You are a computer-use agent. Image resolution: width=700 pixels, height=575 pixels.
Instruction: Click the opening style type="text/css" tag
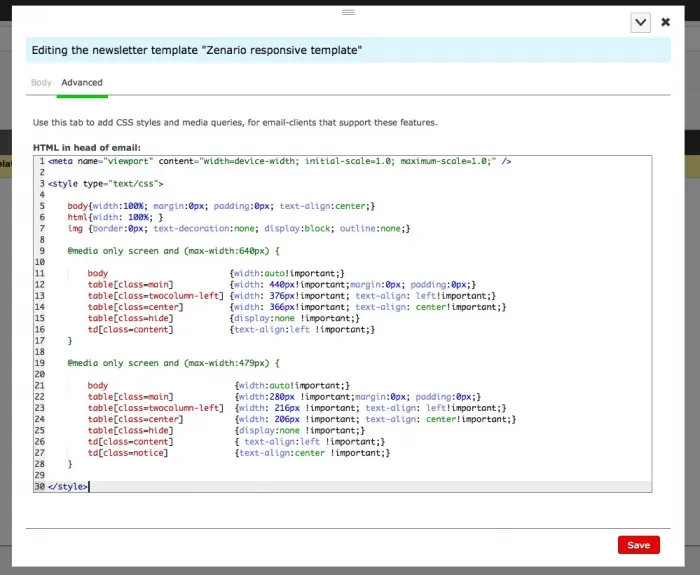click(106, 183)
